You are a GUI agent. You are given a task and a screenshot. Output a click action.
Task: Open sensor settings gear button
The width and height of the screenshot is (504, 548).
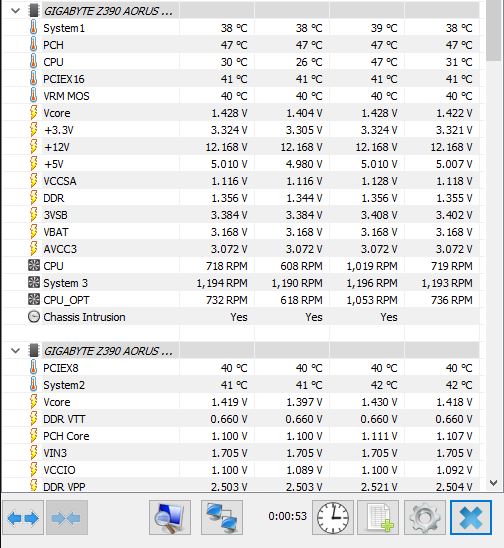425,518
